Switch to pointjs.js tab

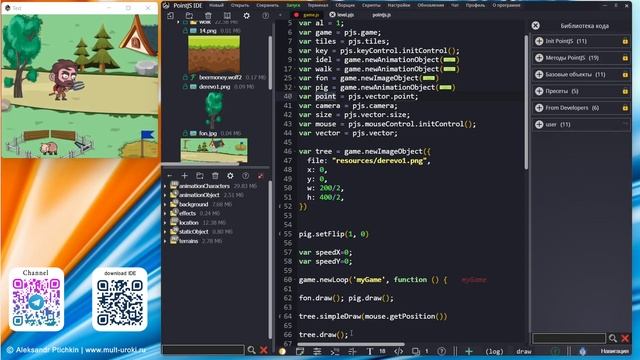pyautogui.click(x=382, y=15)
